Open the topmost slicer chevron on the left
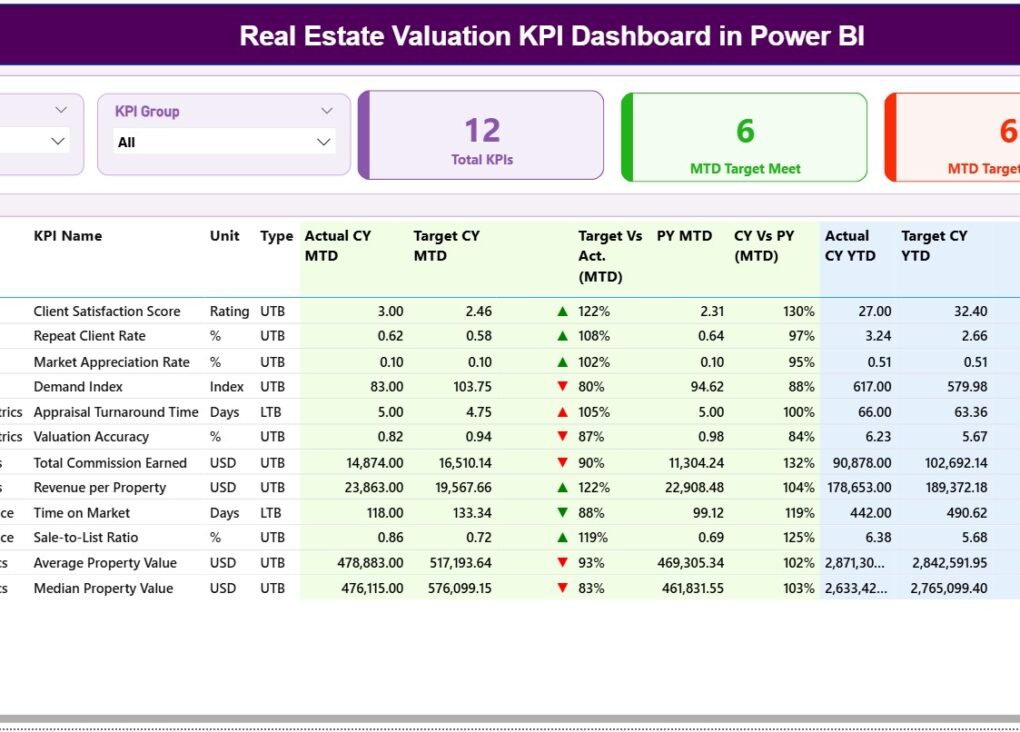The image size is (1020, 732). click(x=60, y=109)
